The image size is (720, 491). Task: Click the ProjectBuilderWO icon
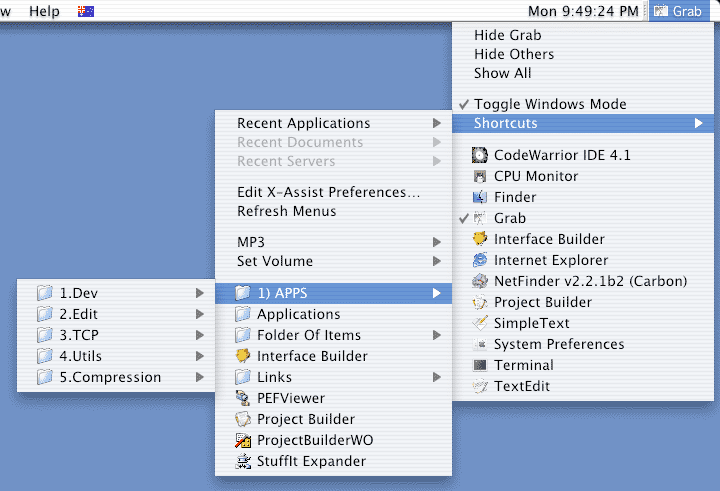(x=241, y=440)
